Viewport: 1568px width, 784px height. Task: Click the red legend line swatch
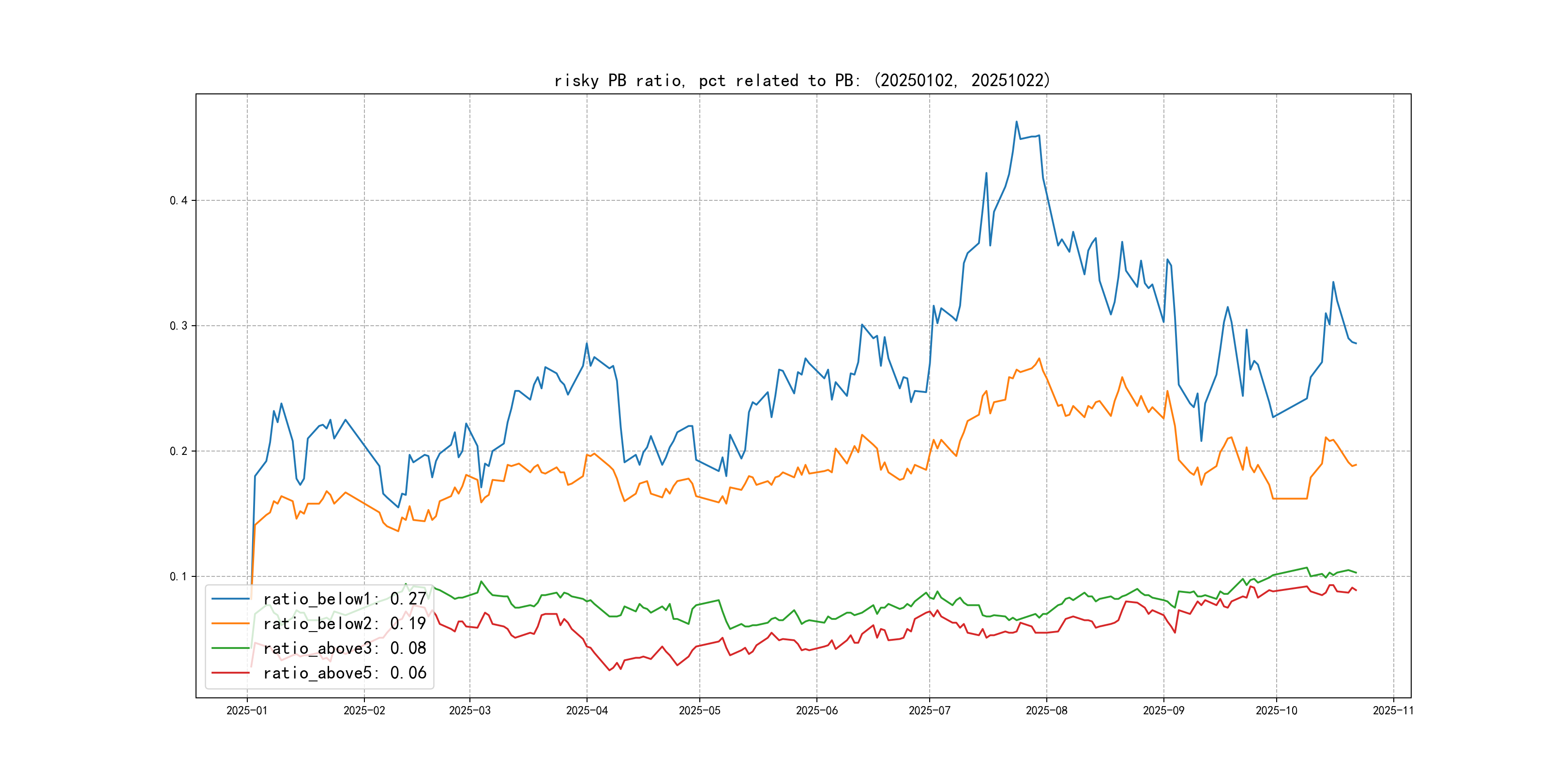coord(231,673)
